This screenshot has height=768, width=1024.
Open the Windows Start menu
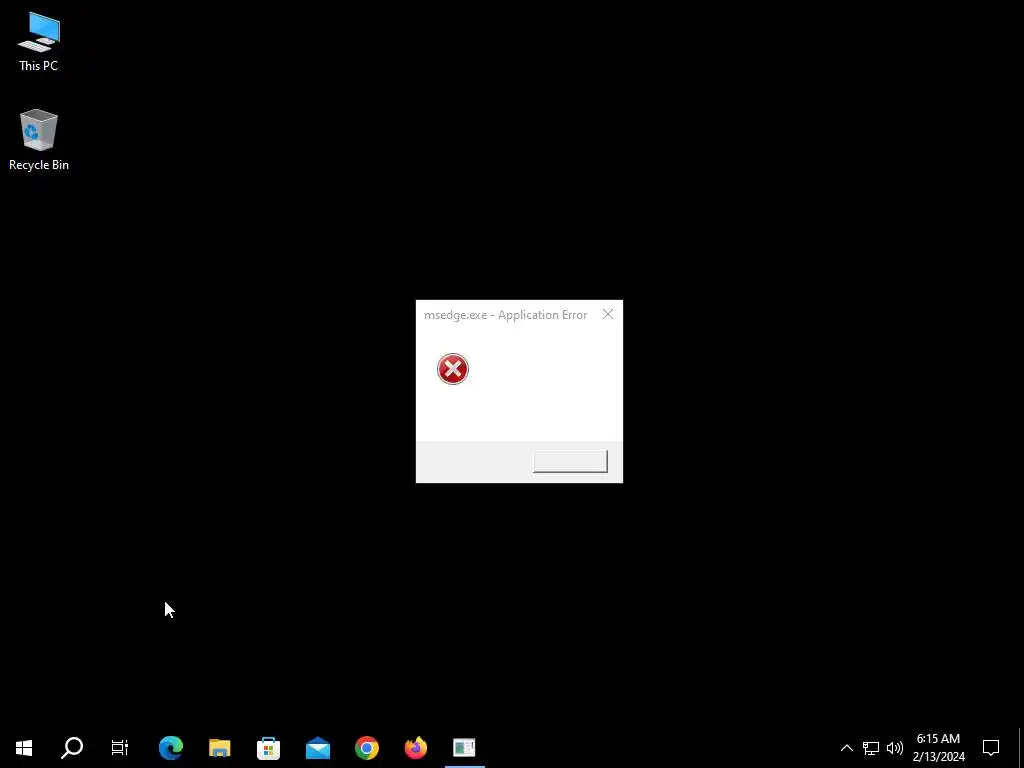click(x=24, y=747)
